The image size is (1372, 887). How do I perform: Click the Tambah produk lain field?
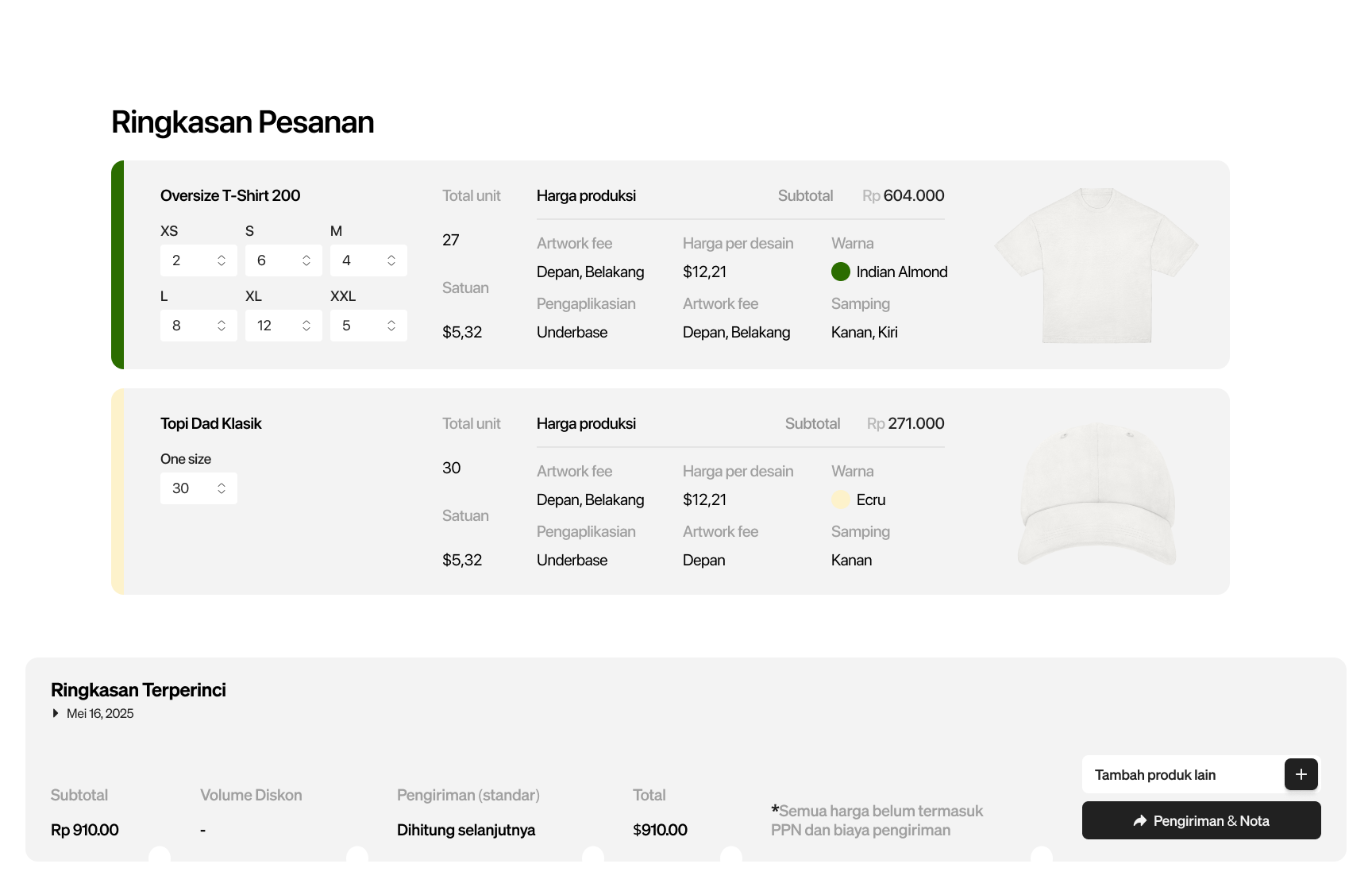[x=1181, y=774]
